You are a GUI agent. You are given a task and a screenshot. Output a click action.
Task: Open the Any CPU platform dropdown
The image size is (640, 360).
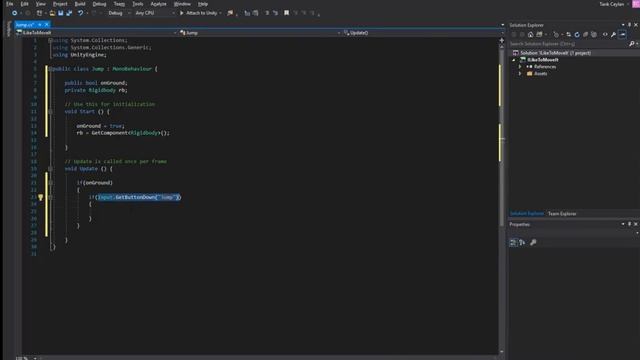(x=155, y=13)
